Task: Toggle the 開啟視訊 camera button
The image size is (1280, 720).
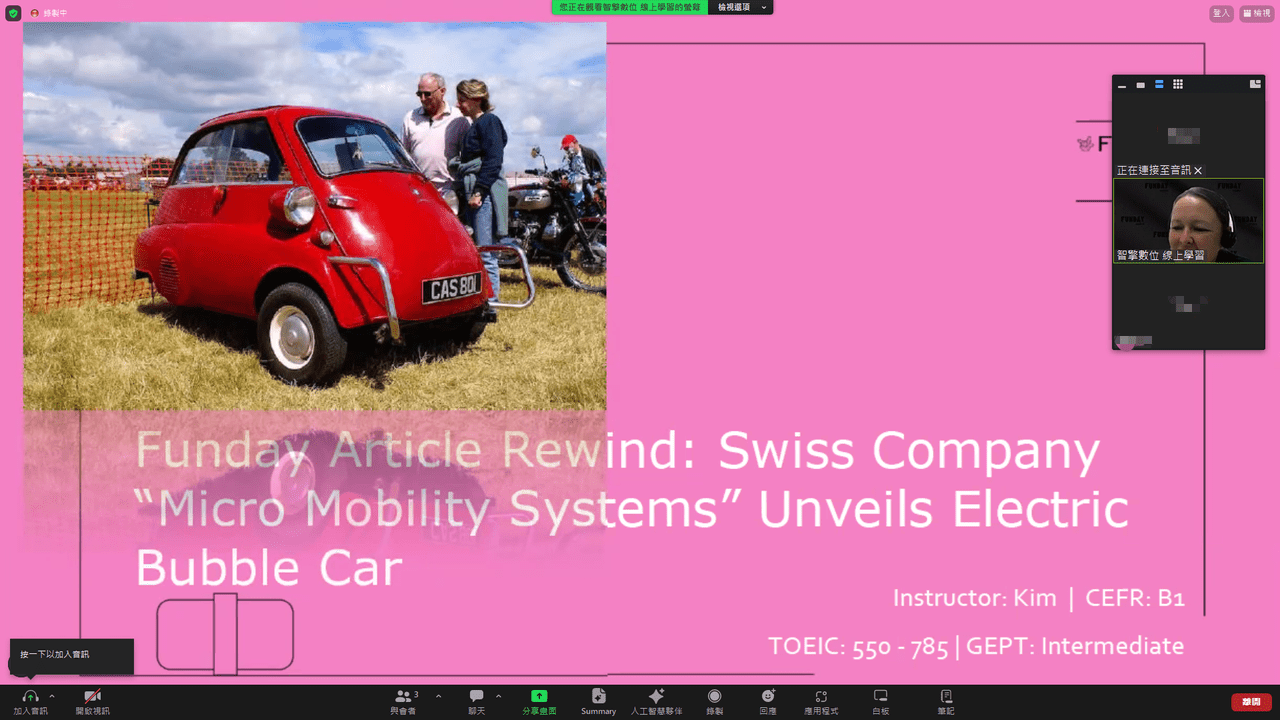Action: (92, 696)
